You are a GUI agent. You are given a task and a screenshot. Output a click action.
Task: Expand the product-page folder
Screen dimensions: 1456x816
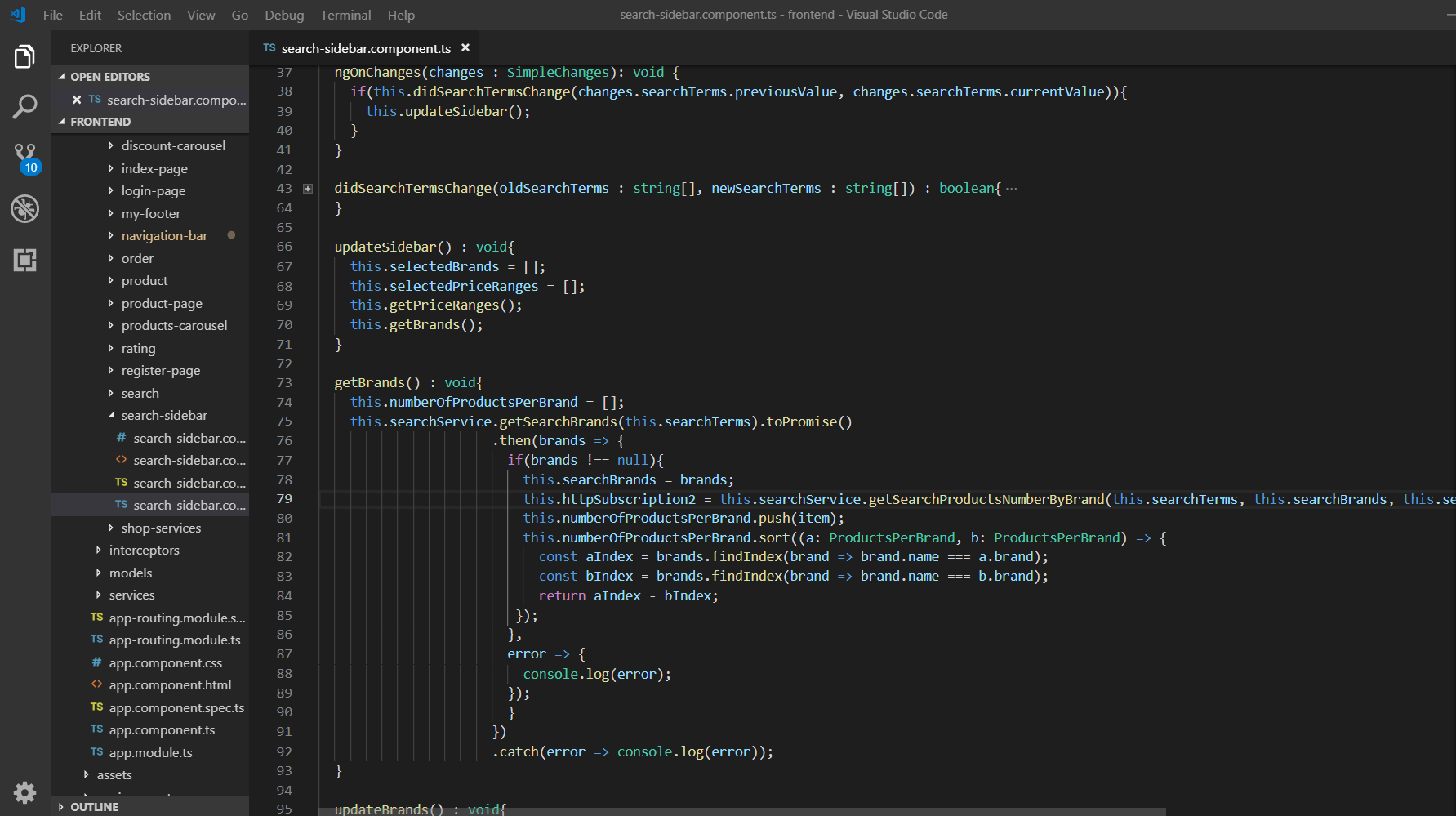tap(162, 303)
